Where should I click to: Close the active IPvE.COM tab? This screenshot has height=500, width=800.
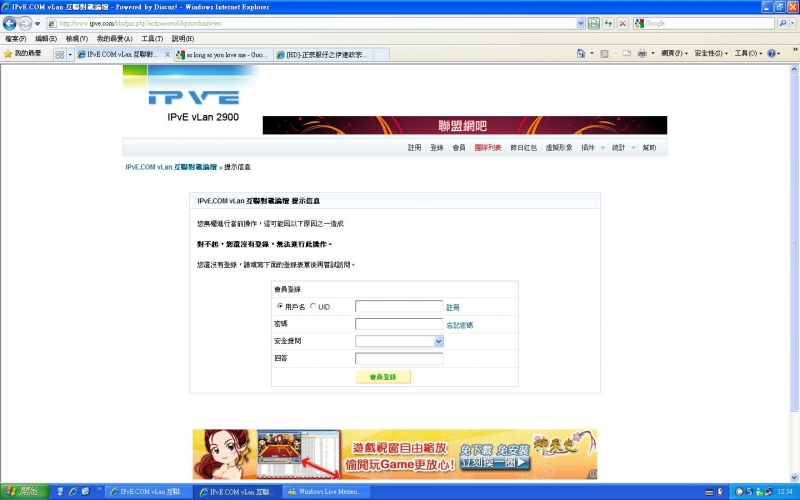click(x=167, y=55)
